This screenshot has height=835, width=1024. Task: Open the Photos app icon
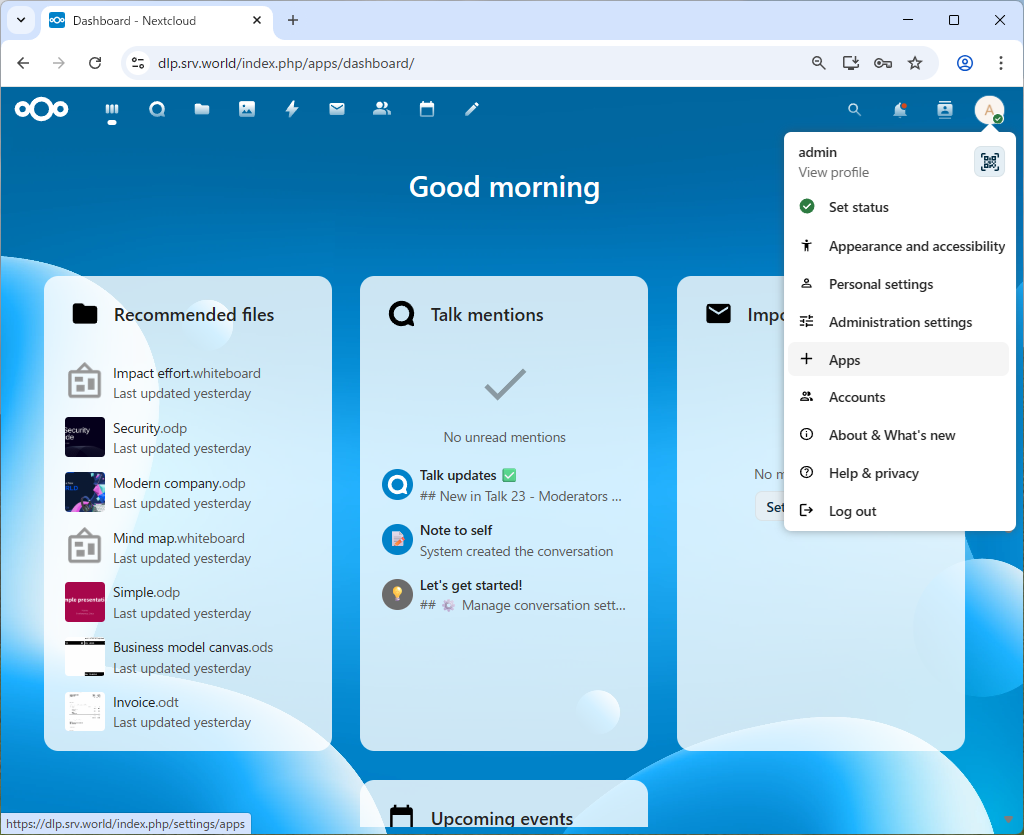coord(247,109)
